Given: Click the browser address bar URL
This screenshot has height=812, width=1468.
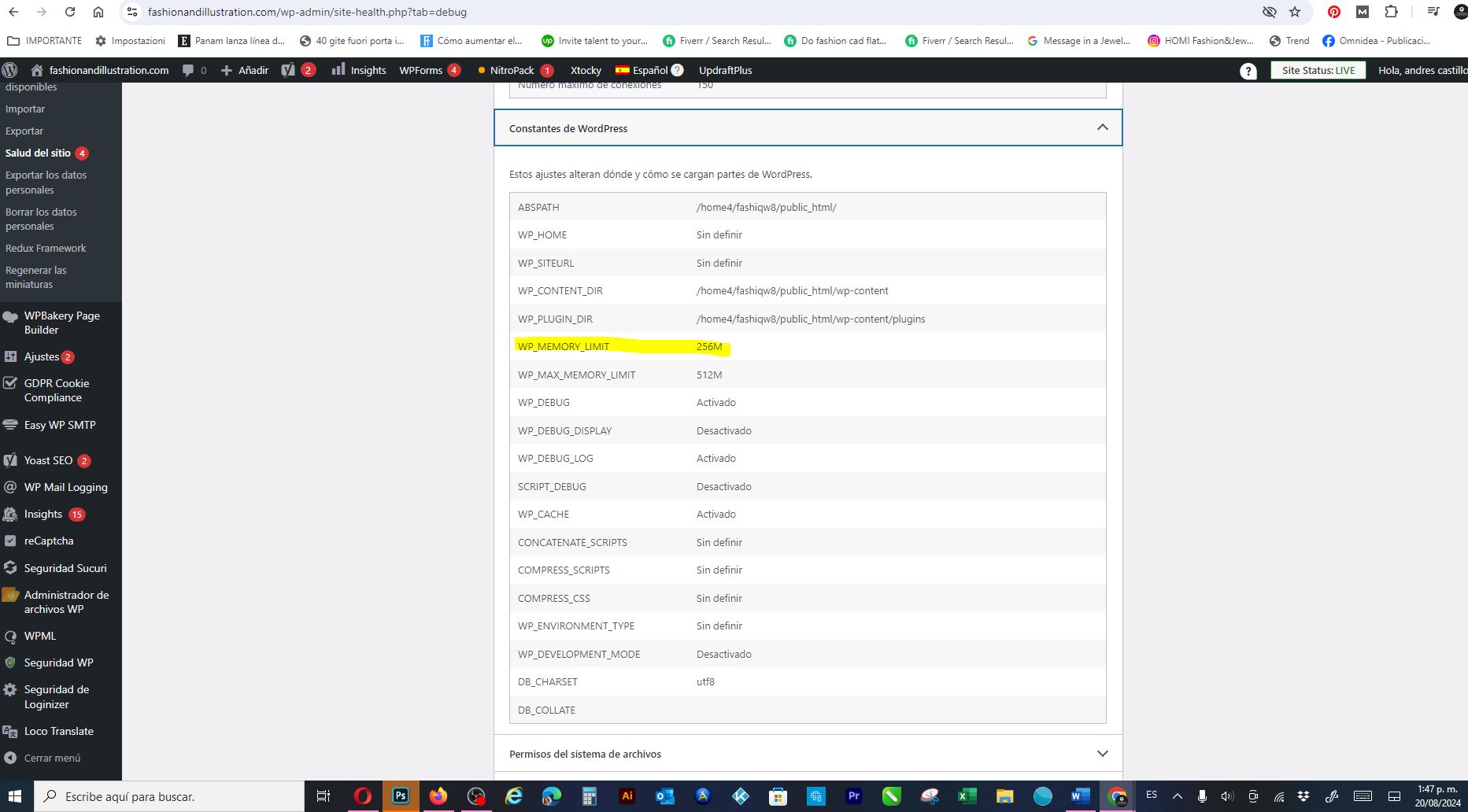Looking at the screenshot, I should pyautogui.click(x=307, y=12).
